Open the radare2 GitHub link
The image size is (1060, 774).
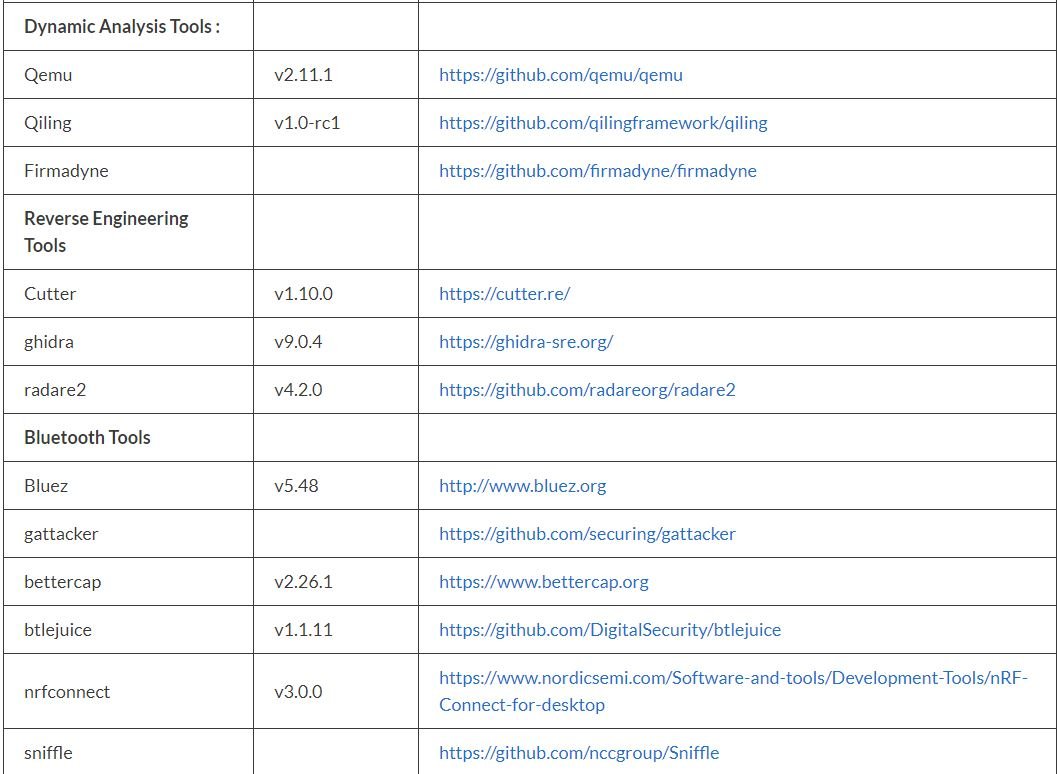tap(587, 389)
